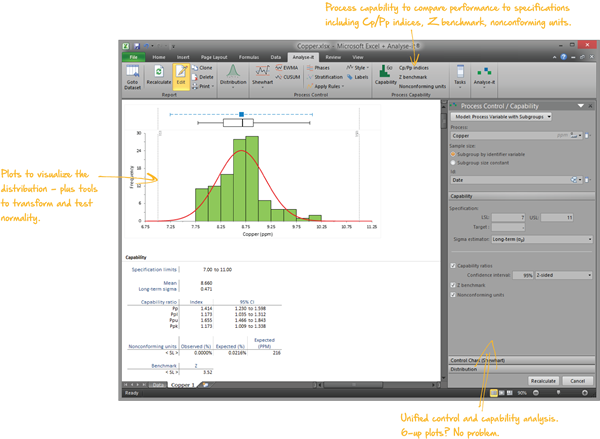Open the File tab
This screenshot has width=600, height=439.
coord(133,57)
